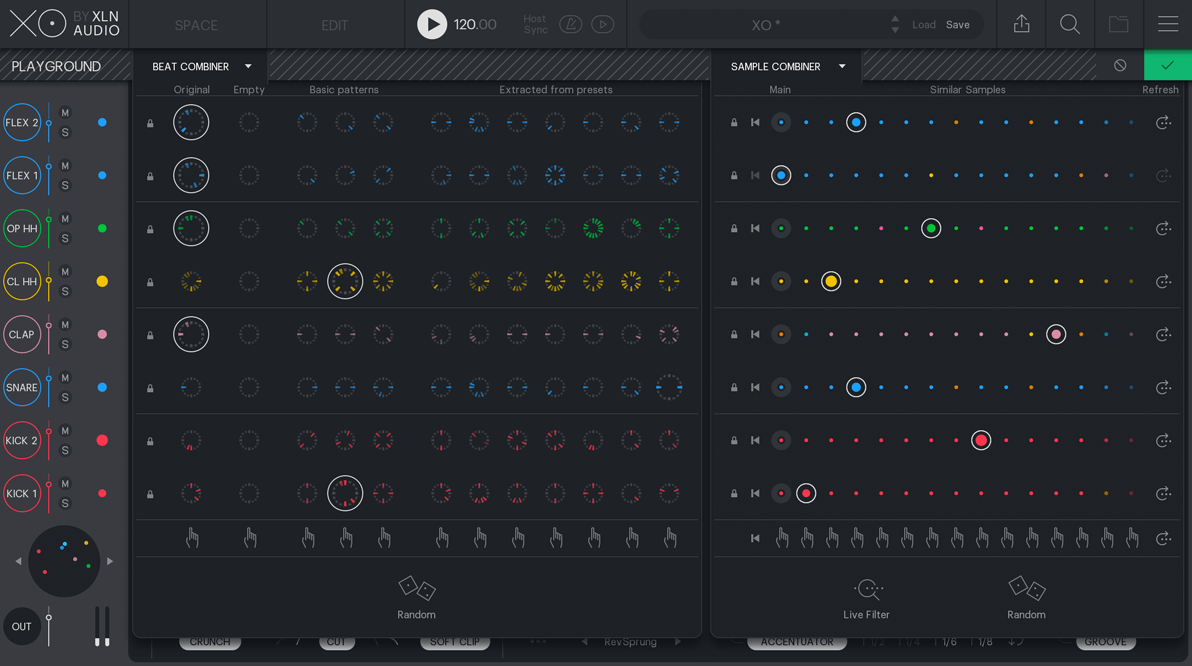Open the hamburger main menu
Screen dimensions: 1192x666
pyautogui.click(x=1167, y=24)
